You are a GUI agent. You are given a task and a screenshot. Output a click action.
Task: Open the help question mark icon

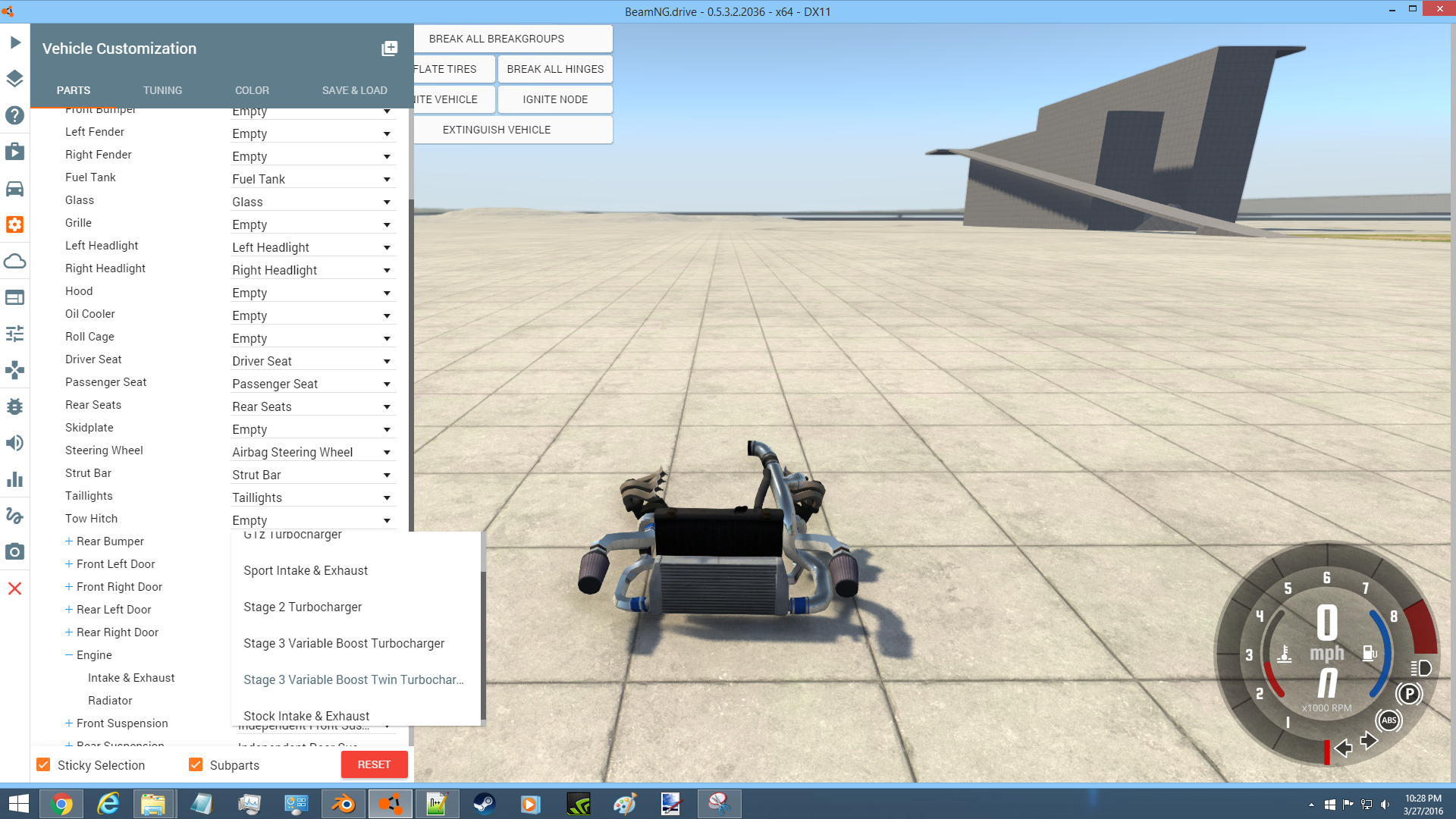coord(15,115)
